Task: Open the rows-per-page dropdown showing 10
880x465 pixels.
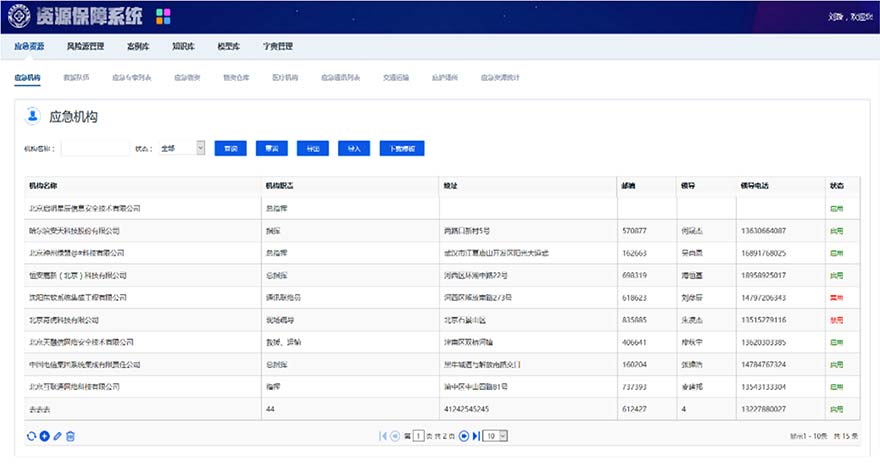Action: [x=495, y=436]
